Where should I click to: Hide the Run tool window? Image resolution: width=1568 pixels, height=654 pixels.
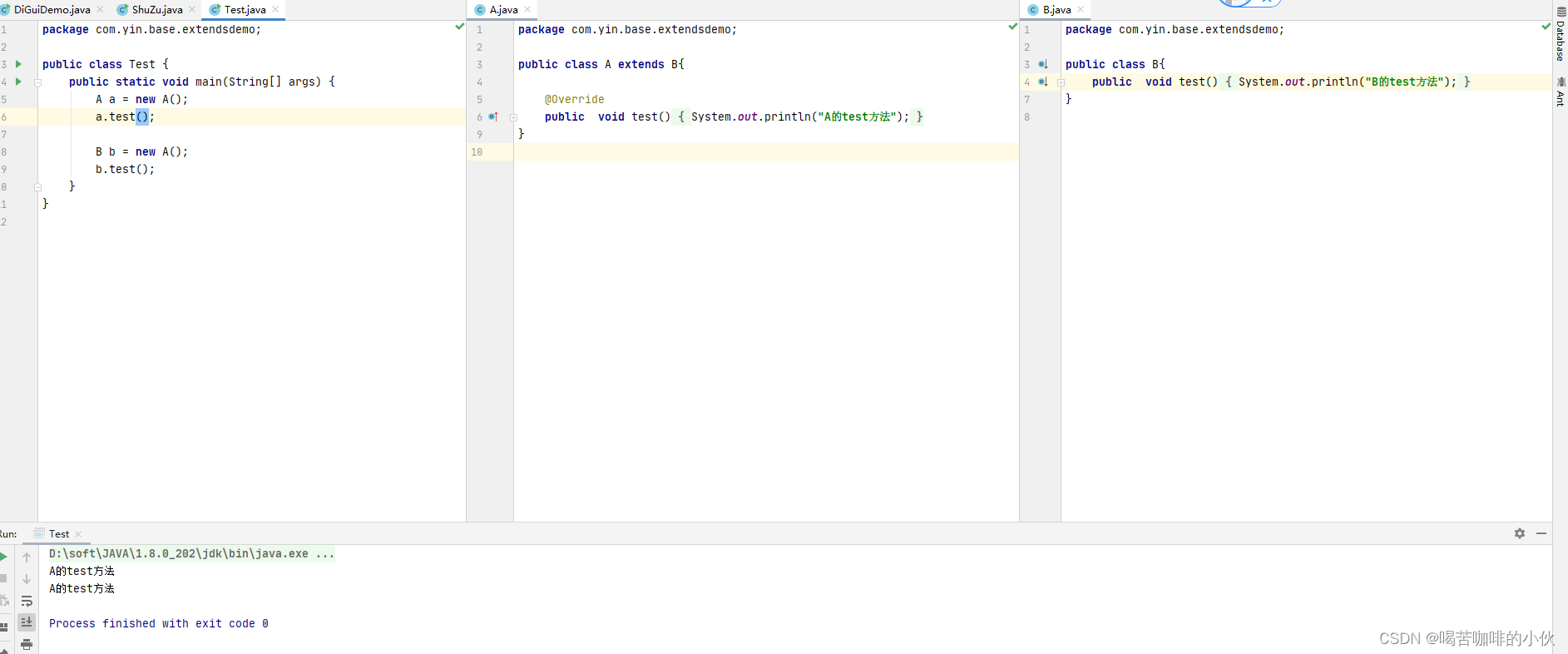click(x=1541, y=533)
